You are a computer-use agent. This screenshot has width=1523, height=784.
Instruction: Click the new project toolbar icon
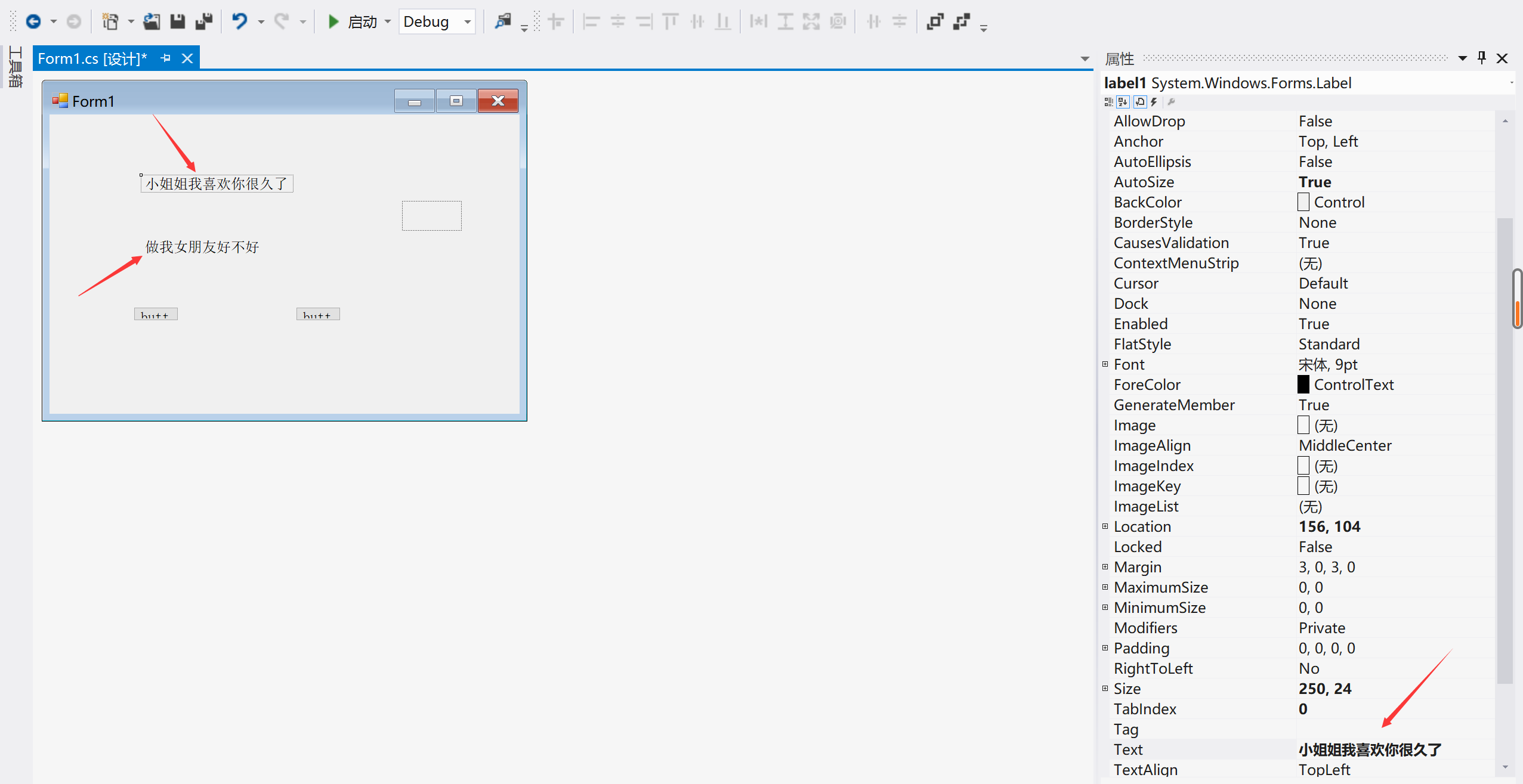110,22
